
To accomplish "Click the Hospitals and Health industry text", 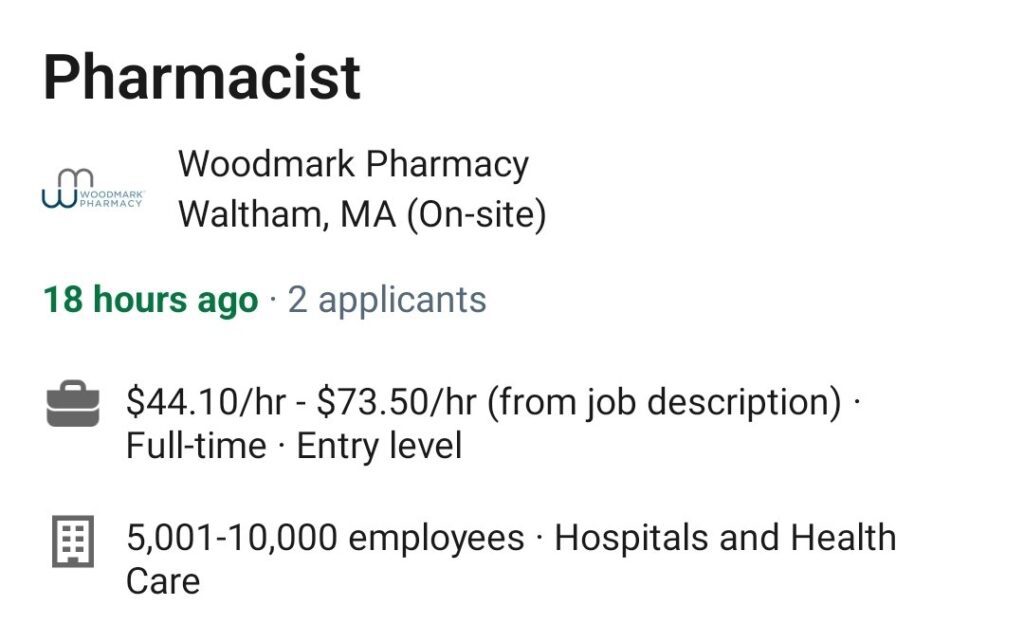I will (x=725, y=538).
